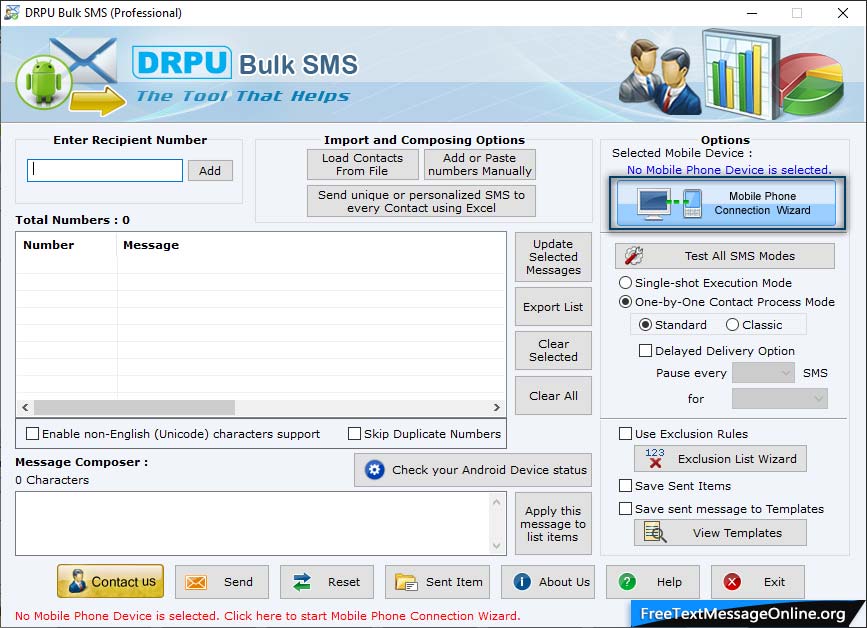Click the green-blue arrows Reset icon

(x=302, y=582)
